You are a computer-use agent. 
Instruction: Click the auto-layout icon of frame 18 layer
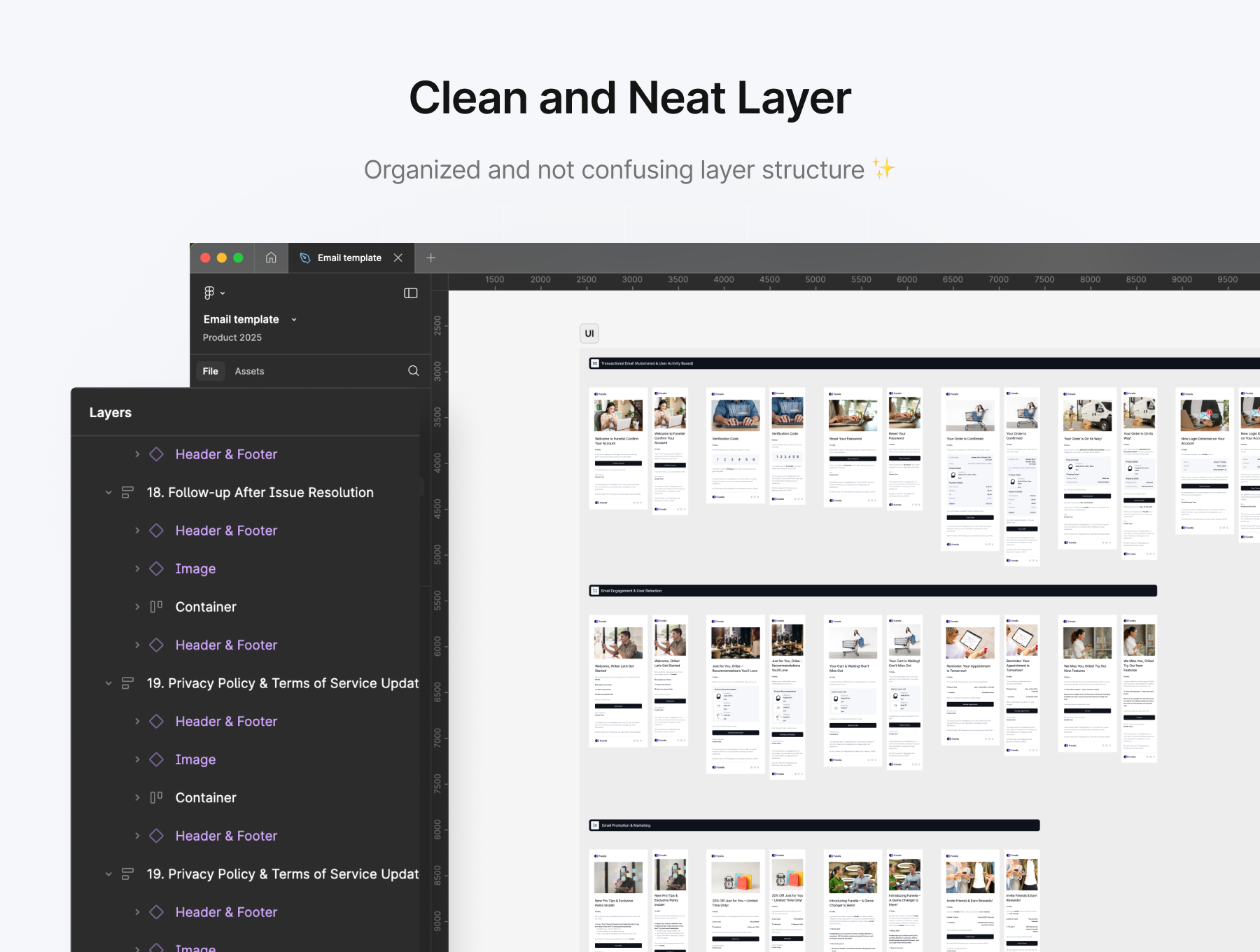tap(127, 493)
